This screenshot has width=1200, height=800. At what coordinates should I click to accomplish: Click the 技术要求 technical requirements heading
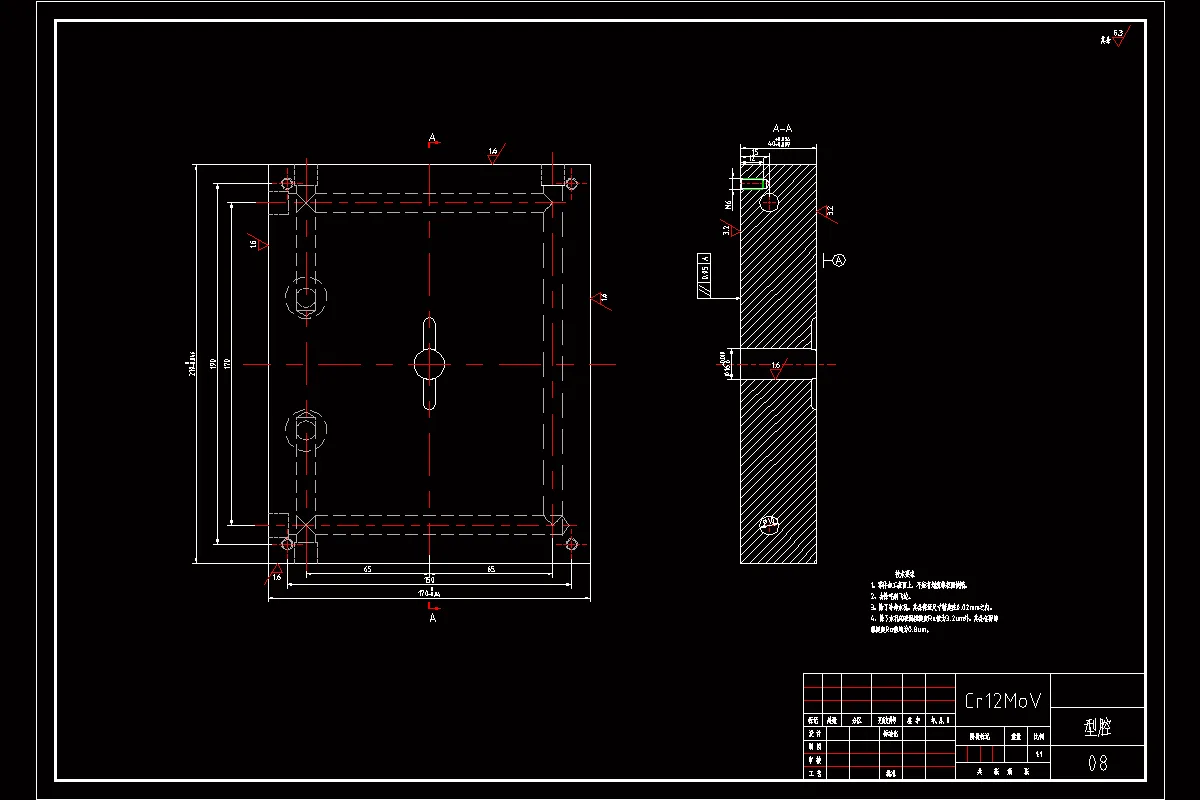(906, 575)
